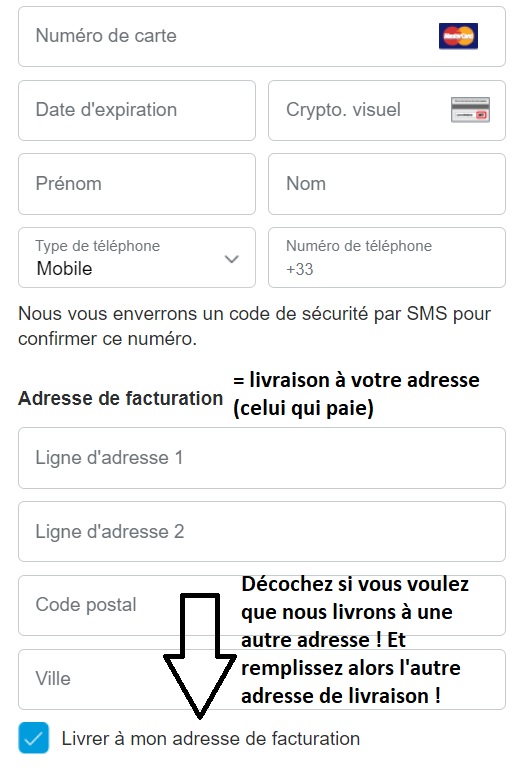Screen dimensions: 521x769
Task: Select the Prénom text field
Action: point(137,184)
